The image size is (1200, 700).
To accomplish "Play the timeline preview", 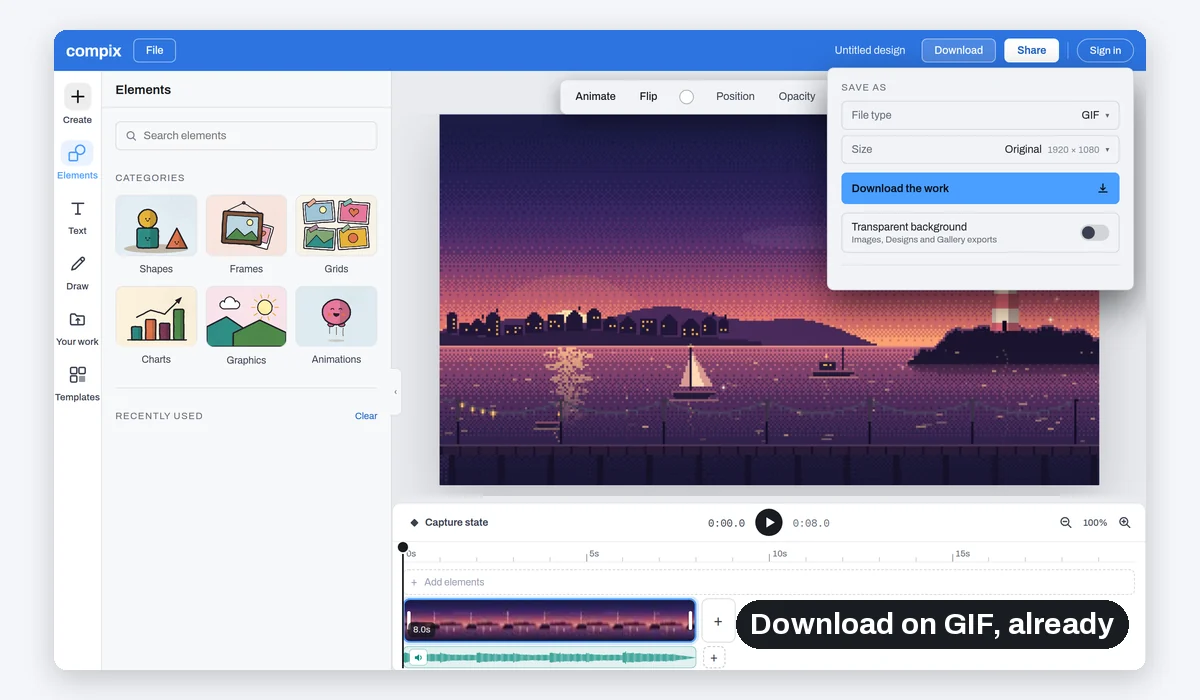I will pos(768,522).
